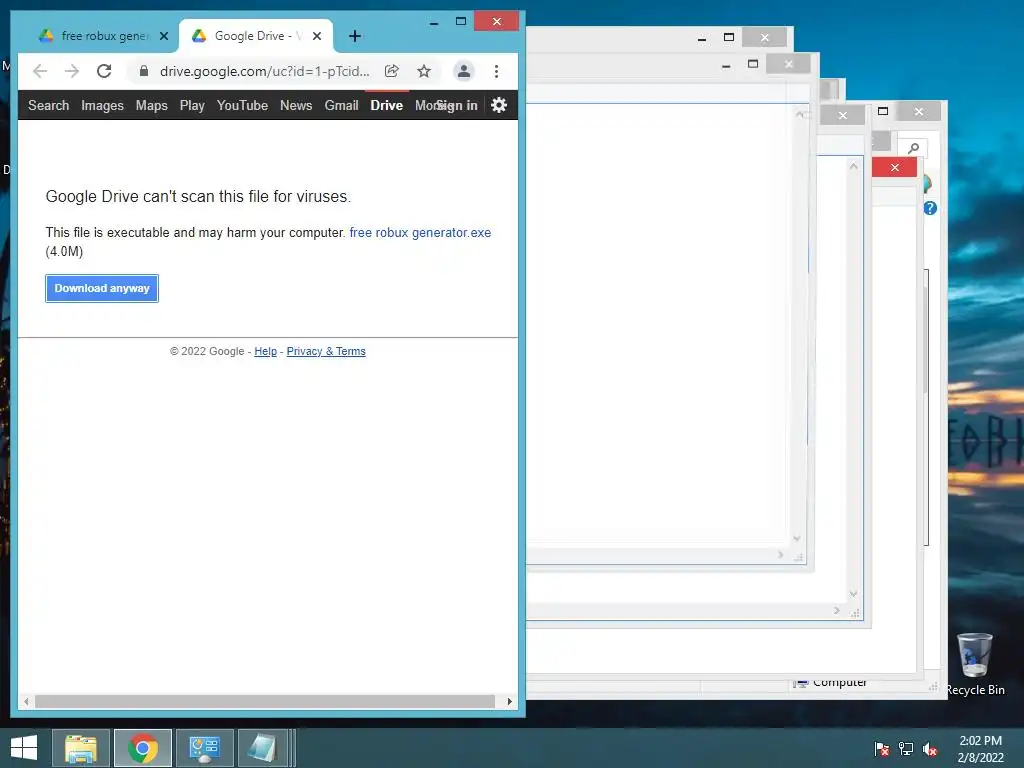Open Images in Google bar

(102, 105)
